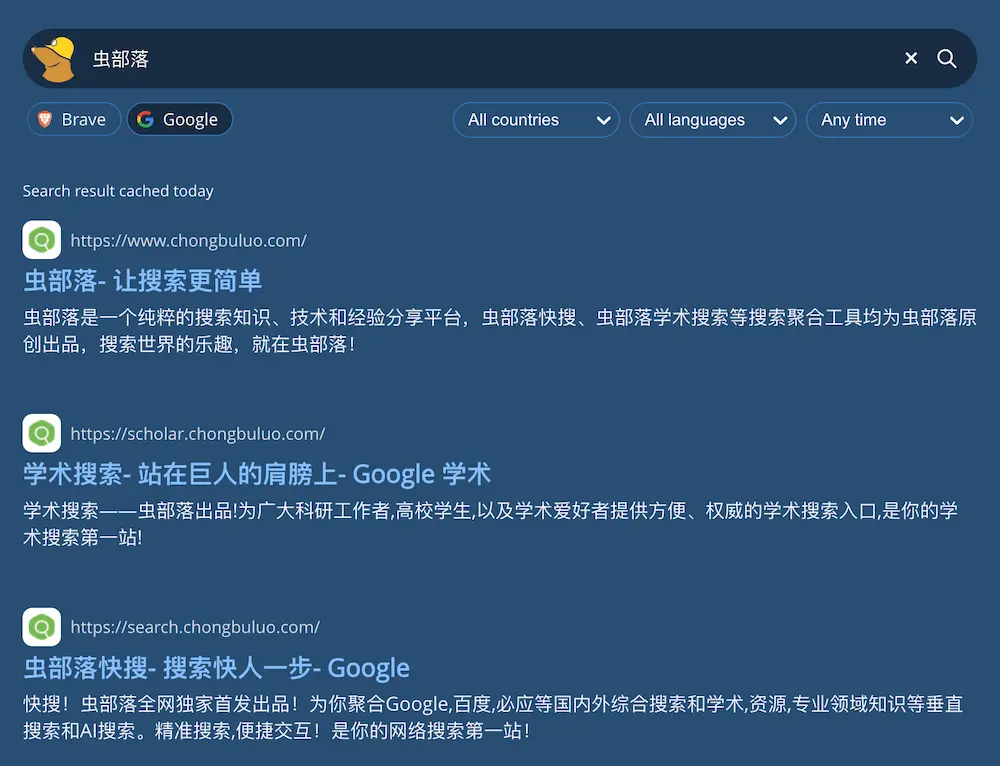The image size is (1000, 766).
Task: Open result titled 虫部落快搜- 搜索快人一步
Action: point(216,668)
